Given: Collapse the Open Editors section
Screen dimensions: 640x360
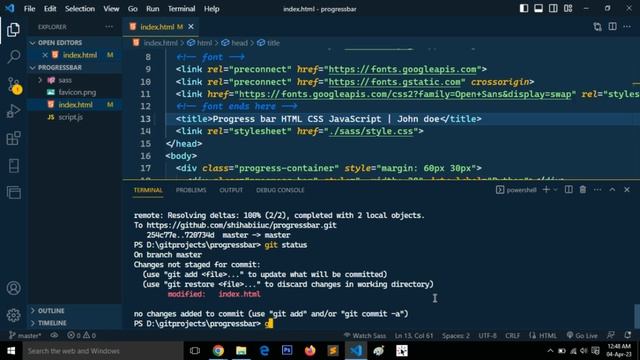Looking at the screenshot, I should point(74,43).
